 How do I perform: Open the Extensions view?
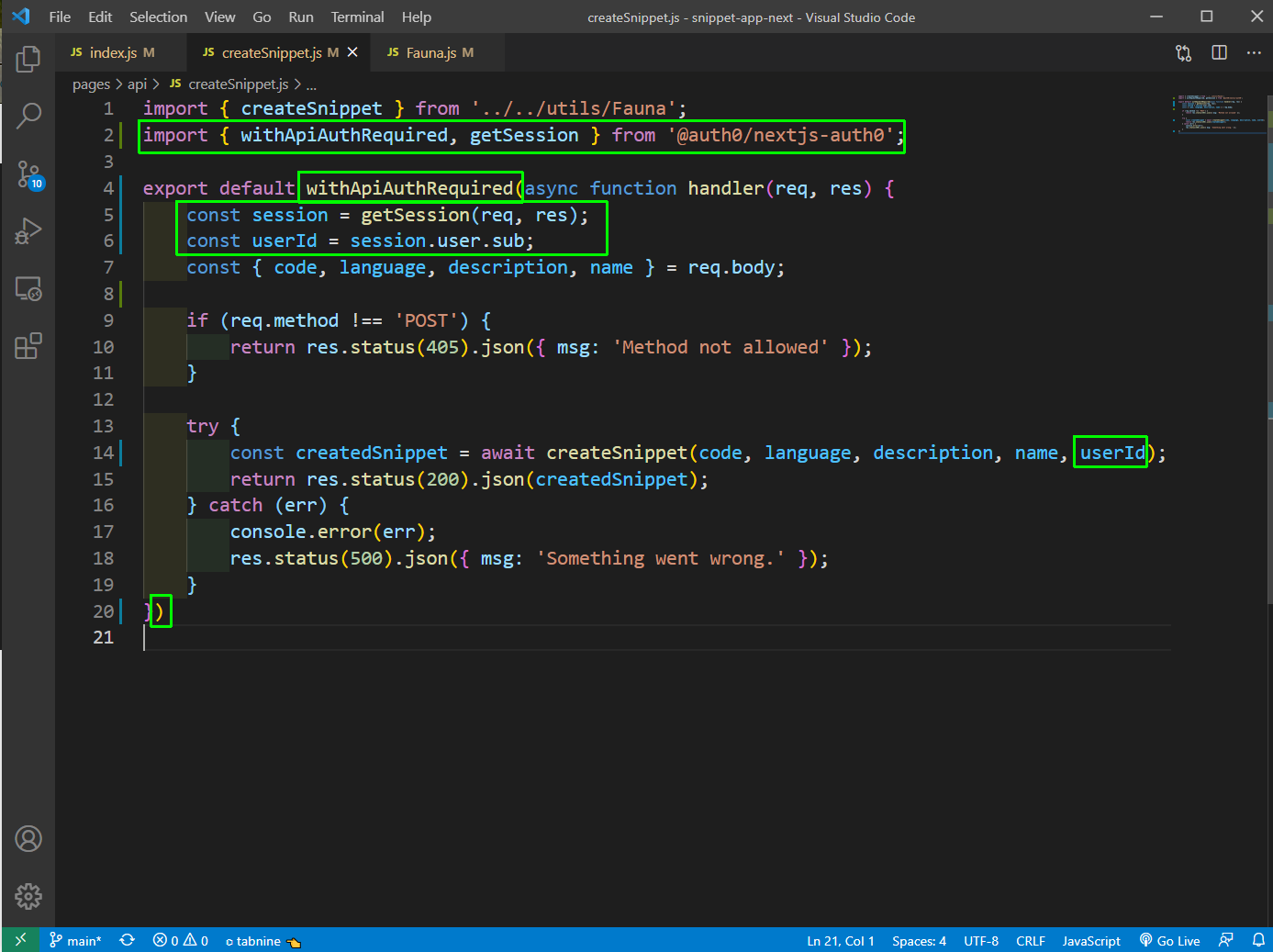coord(28,346)
